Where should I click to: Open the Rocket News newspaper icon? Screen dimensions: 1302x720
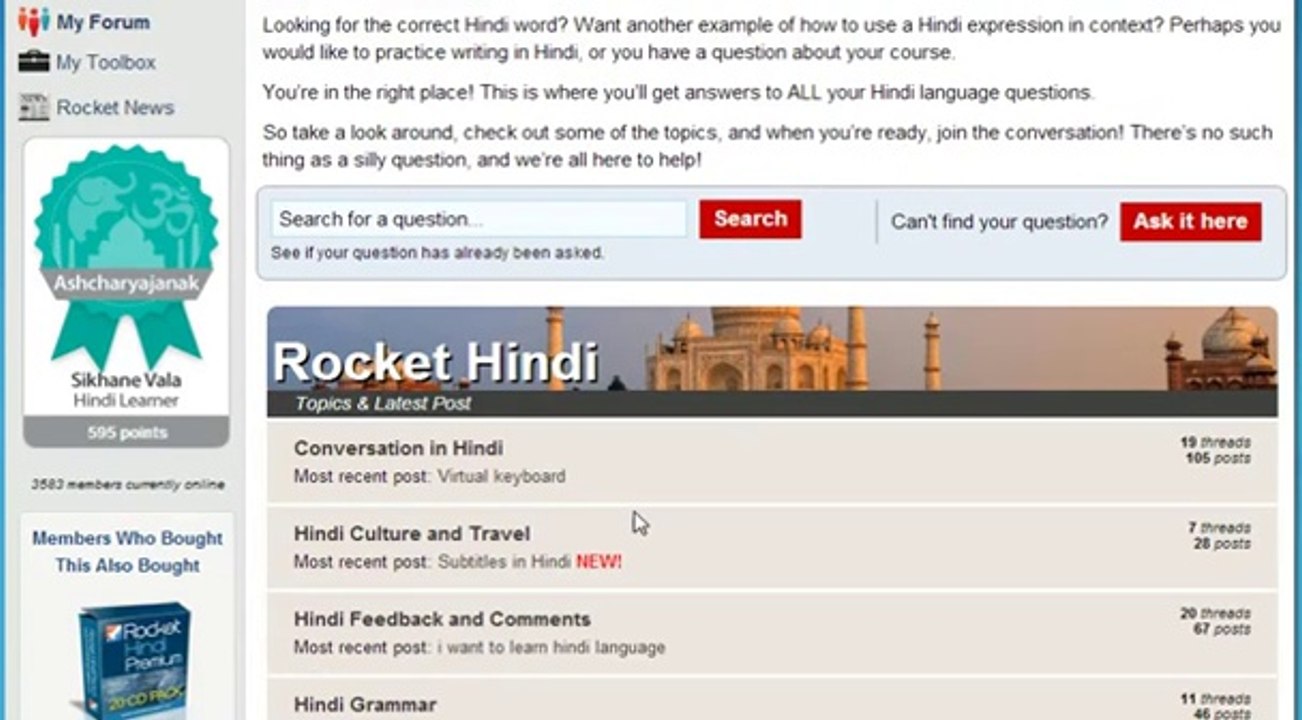coord(33,107)
